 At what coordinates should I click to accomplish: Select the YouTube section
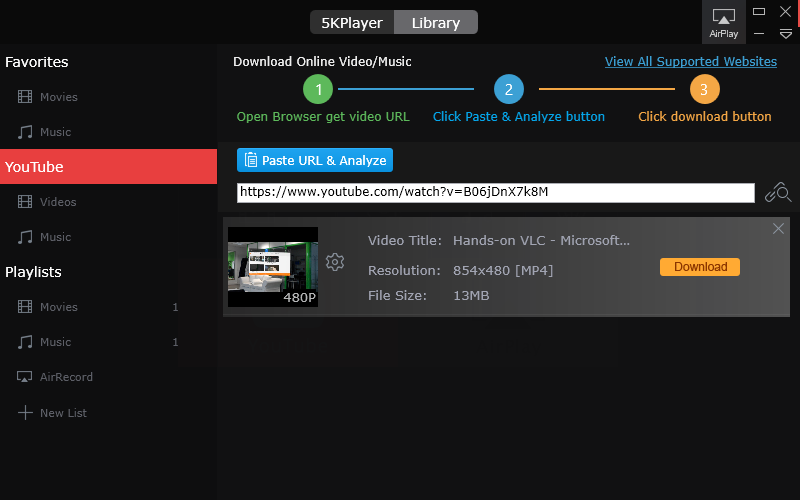coord(108,166)
